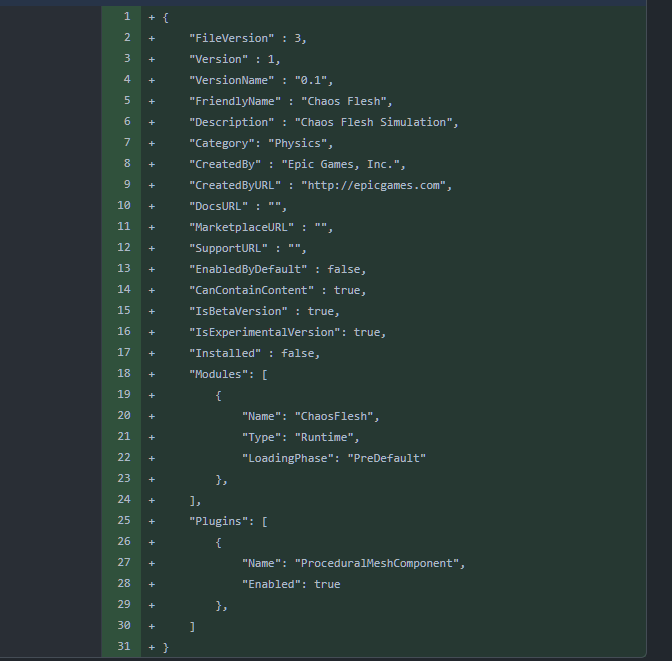Select line number 1 in diff gutter
Screen dimensions: 672x661
[127, 17]
